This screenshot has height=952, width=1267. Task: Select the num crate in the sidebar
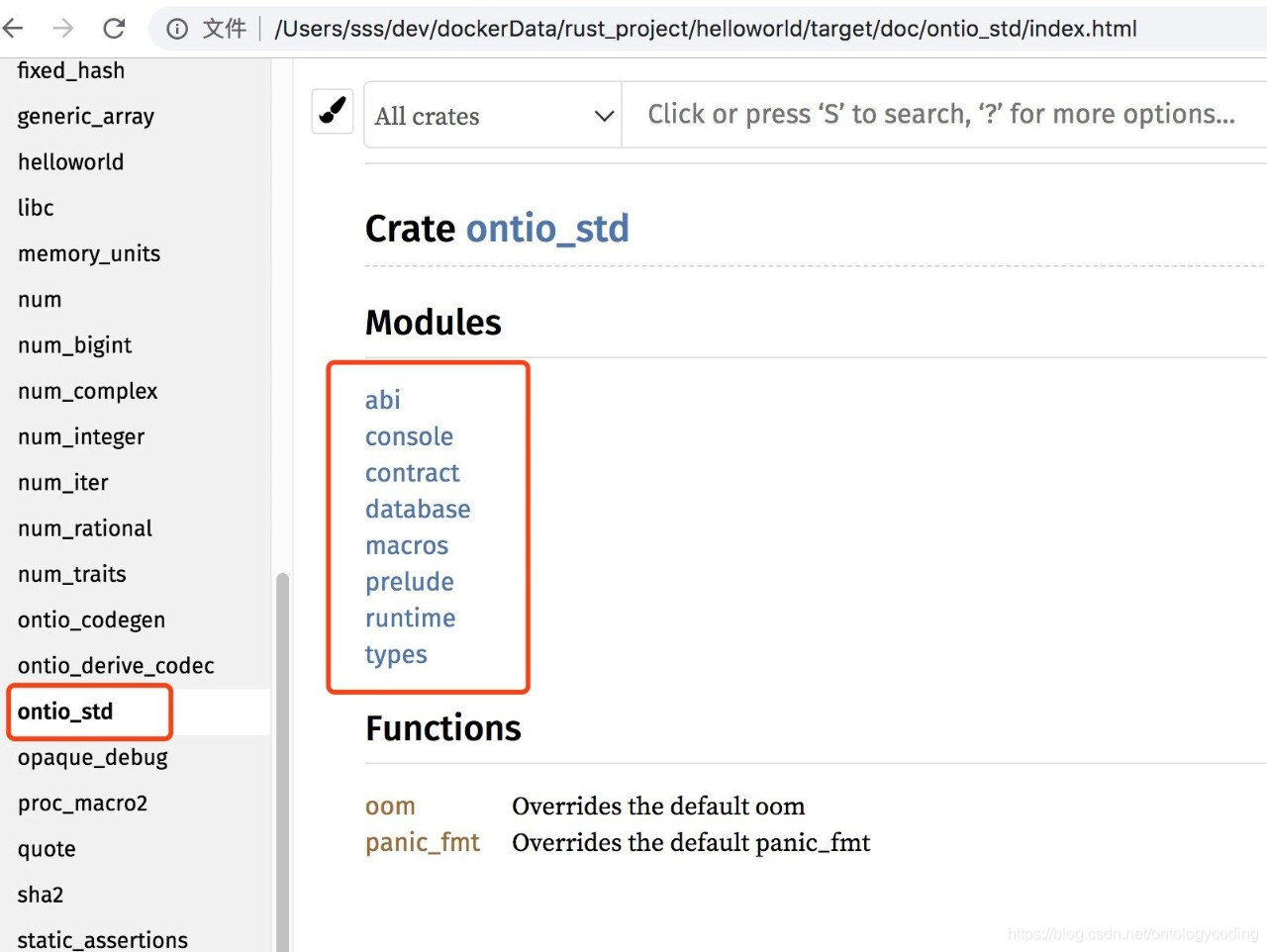point(40,299)
